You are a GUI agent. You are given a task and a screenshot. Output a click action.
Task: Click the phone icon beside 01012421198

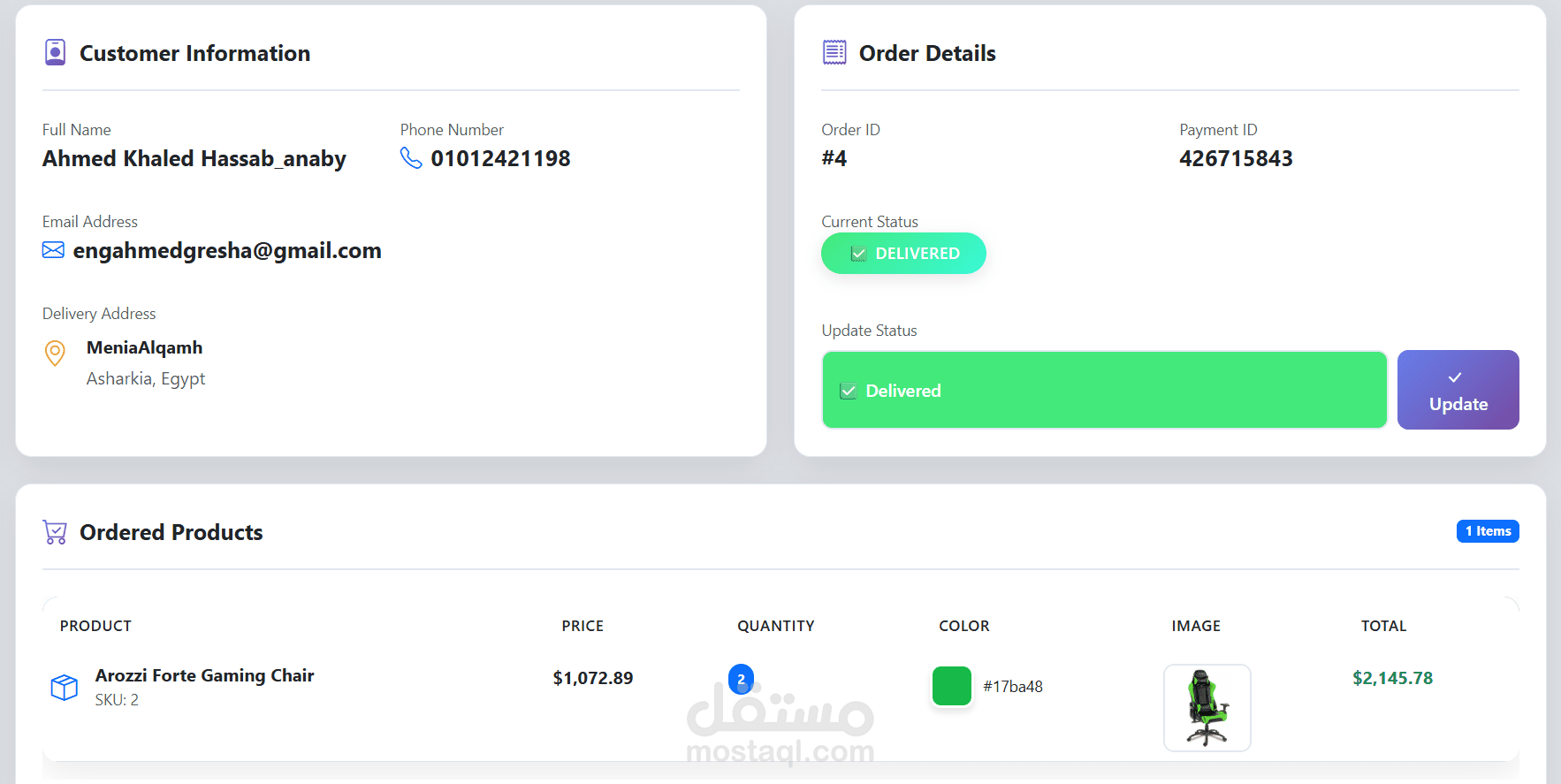tap(411, 157)
